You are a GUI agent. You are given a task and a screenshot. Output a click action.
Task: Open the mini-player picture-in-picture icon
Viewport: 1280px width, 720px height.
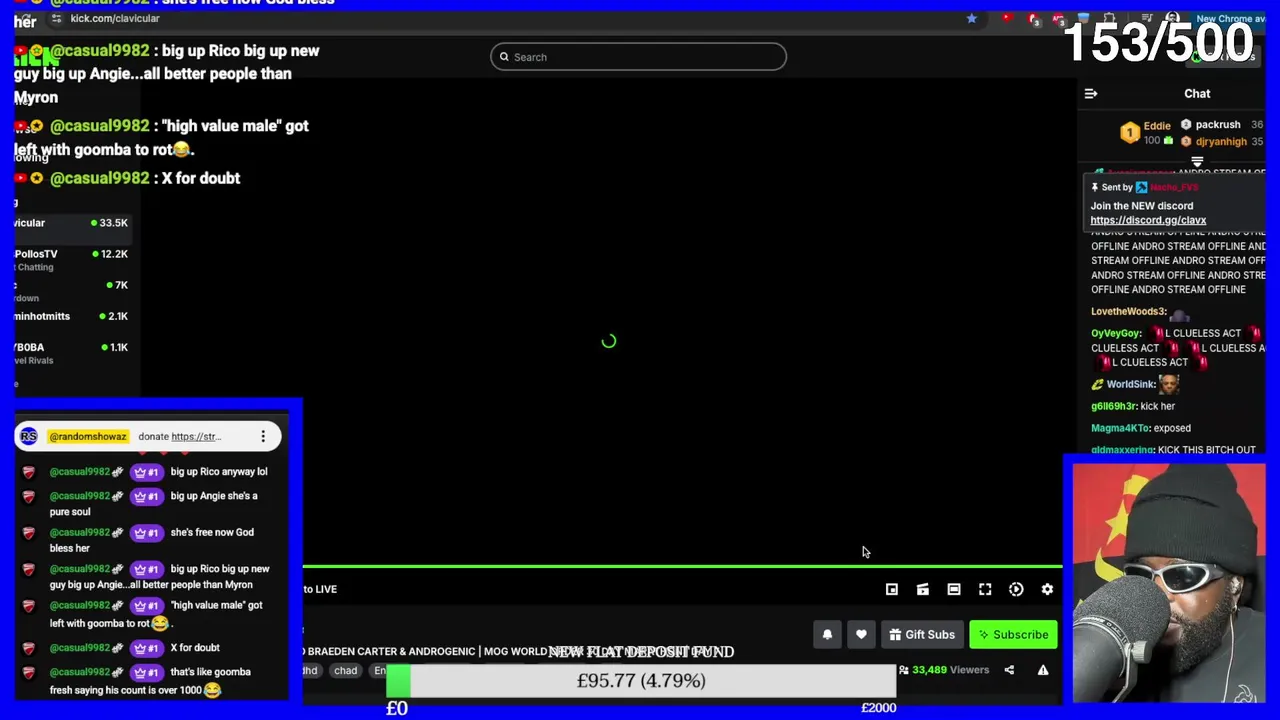pos(892,590)
